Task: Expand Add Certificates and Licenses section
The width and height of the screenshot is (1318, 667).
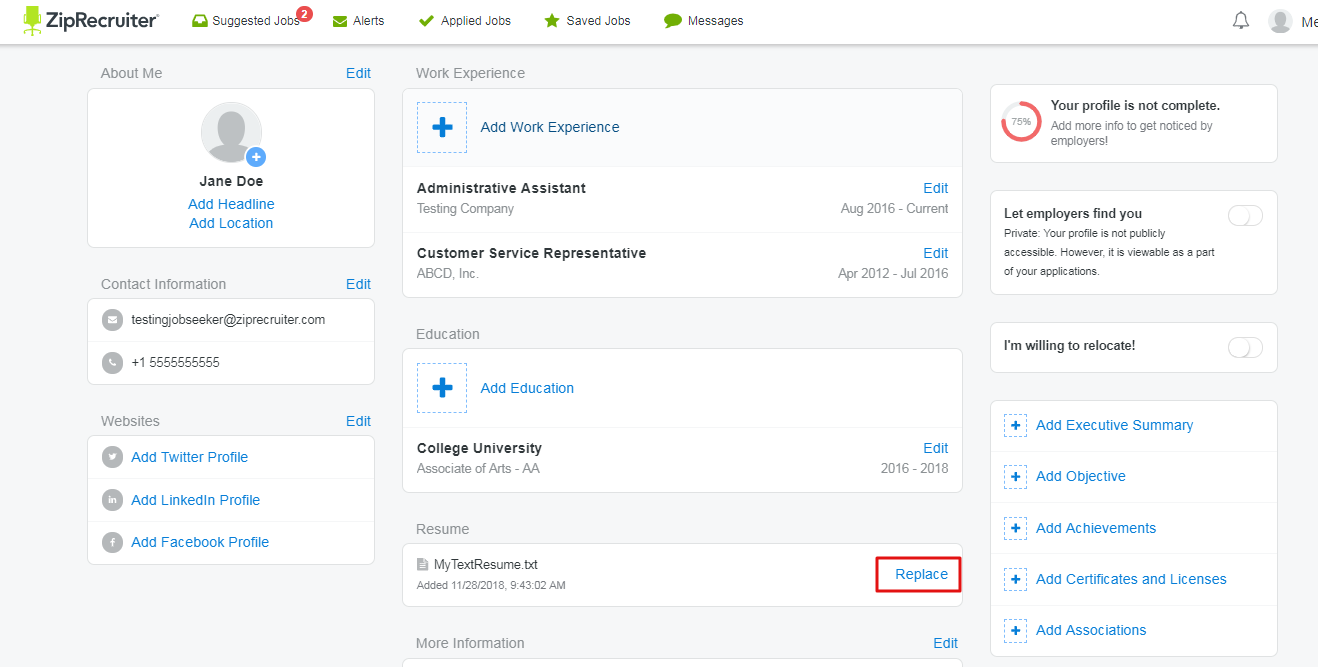Action: coord(1130,579)
